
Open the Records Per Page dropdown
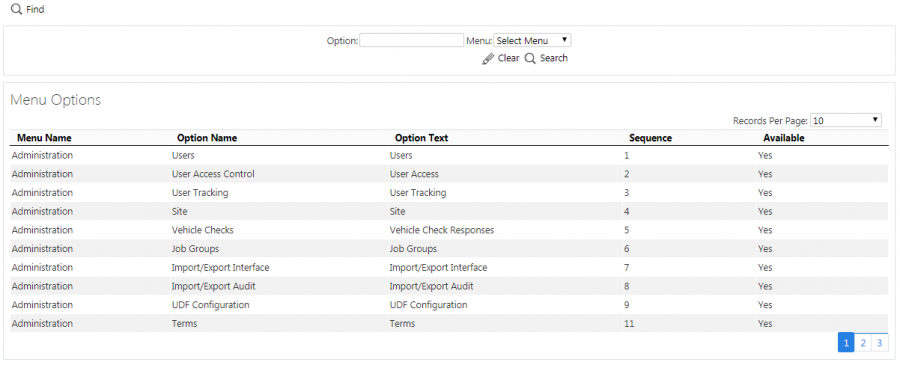pos(846,121)
